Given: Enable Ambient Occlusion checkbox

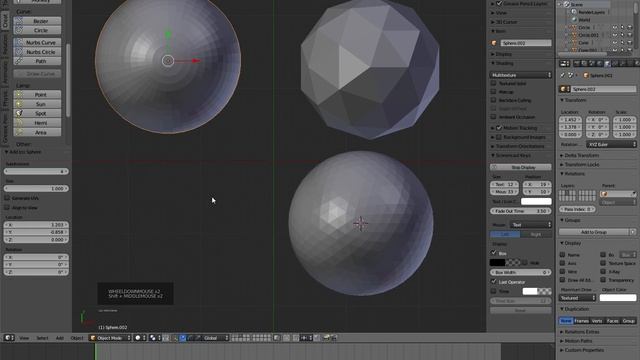Looking at the screenshot, I should coord(493,117).
